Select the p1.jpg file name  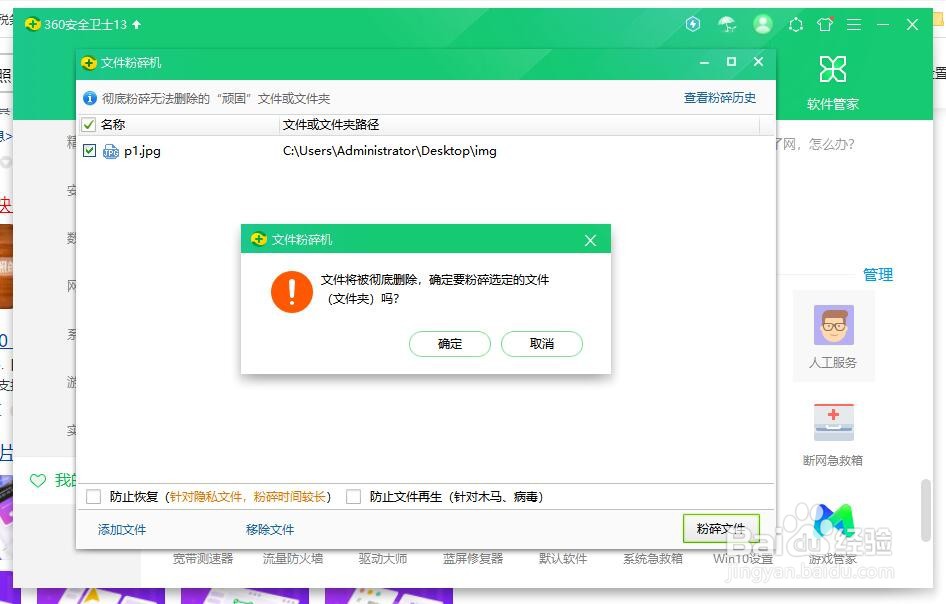(x=142, y=151)
